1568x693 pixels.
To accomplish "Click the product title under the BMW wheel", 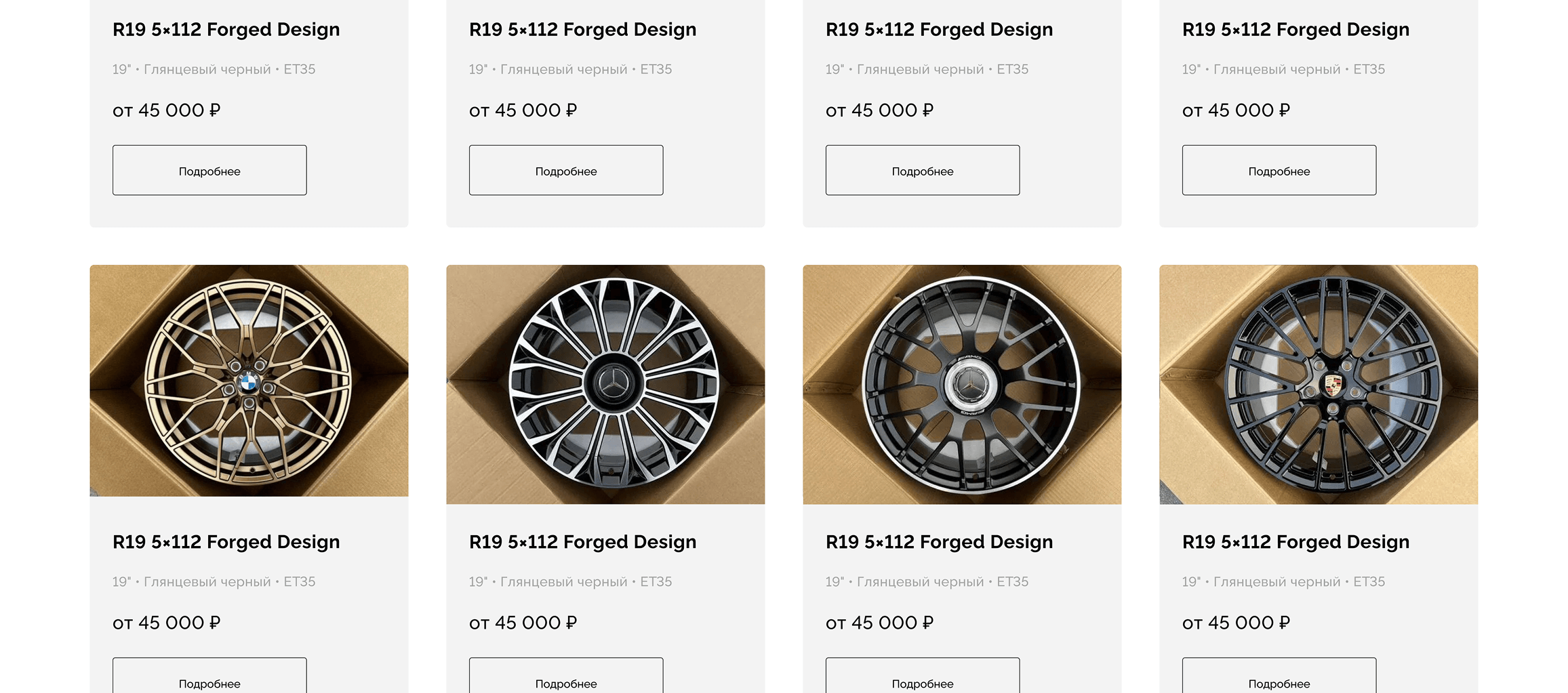I will click(226, 542).
